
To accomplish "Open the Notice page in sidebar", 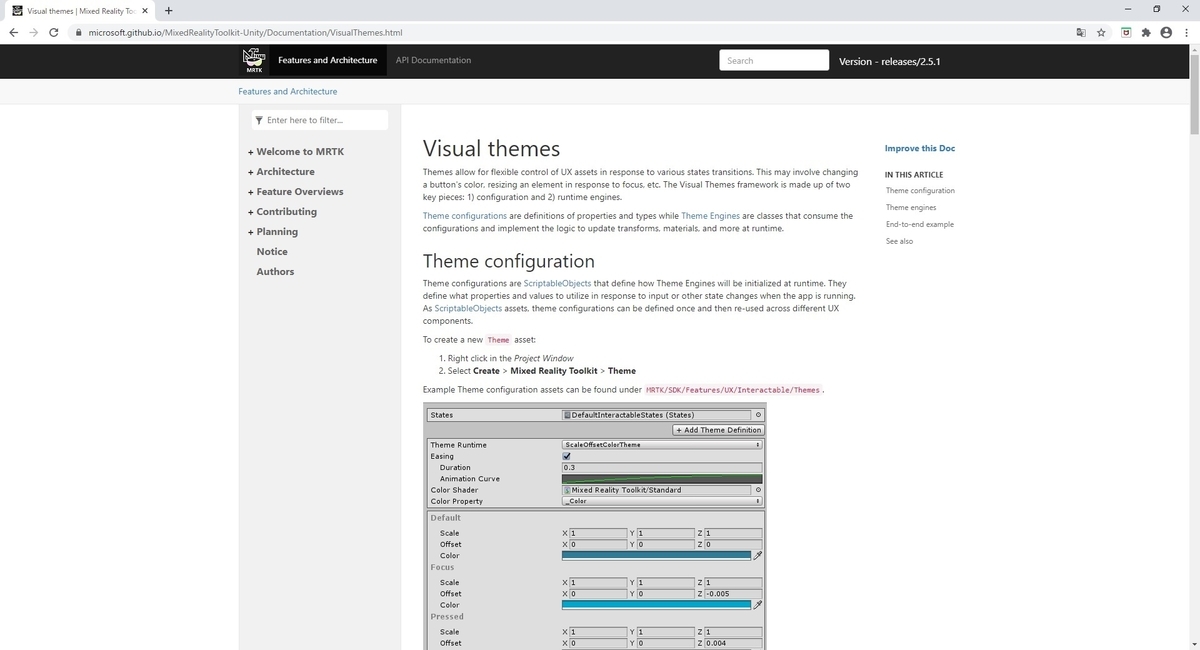I will pyautogui.click(x=272, y=252).
